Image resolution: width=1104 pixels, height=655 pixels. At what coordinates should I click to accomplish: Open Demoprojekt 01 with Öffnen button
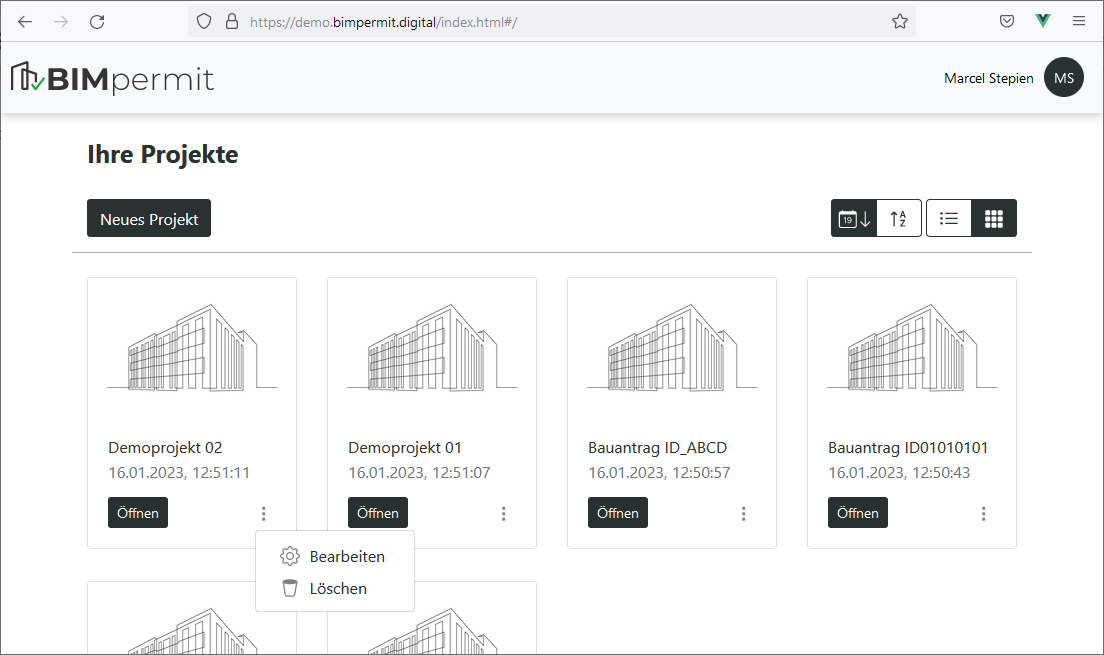pos(378,513)
